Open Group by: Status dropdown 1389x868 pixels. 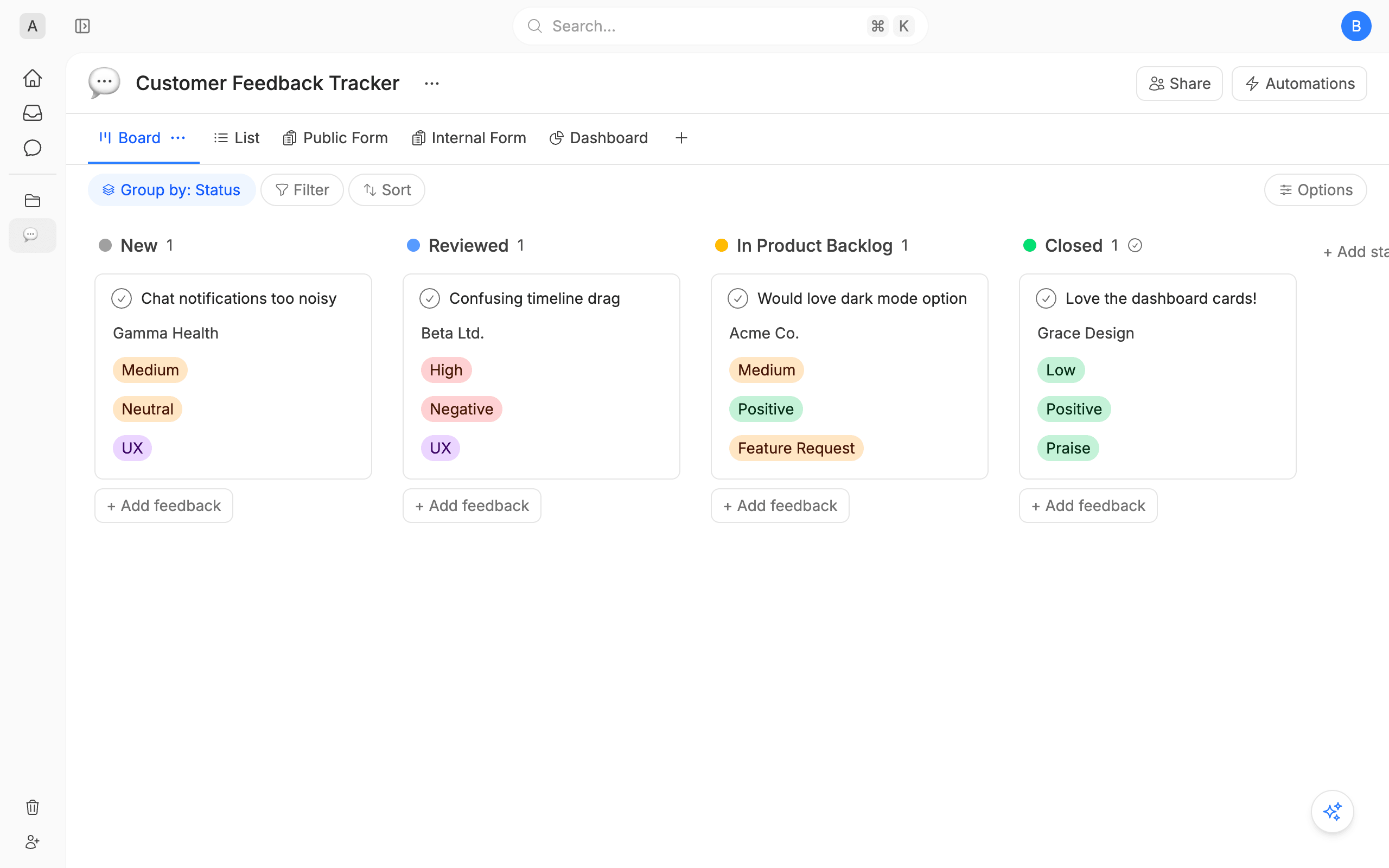pyautogui.click(x=171, y=190)
